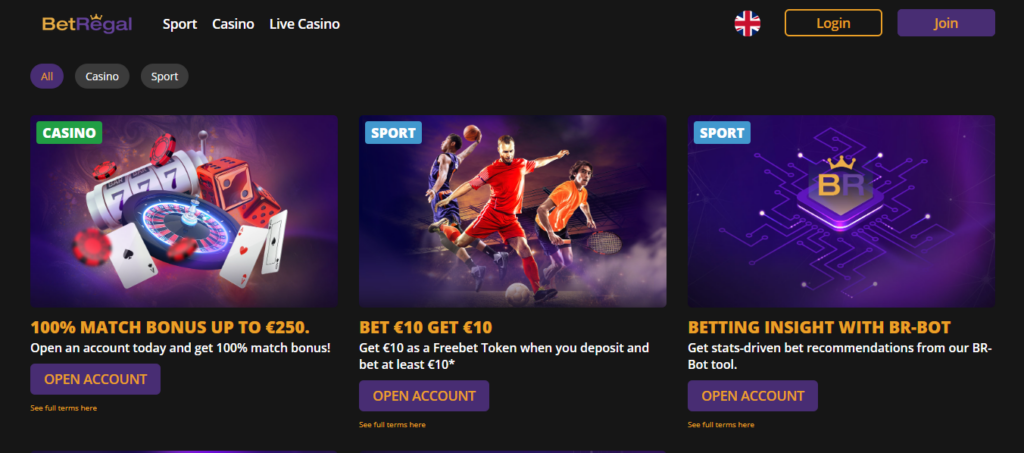1024x453 pixels.
Task: Select the All filter chip
Action: 47,76
